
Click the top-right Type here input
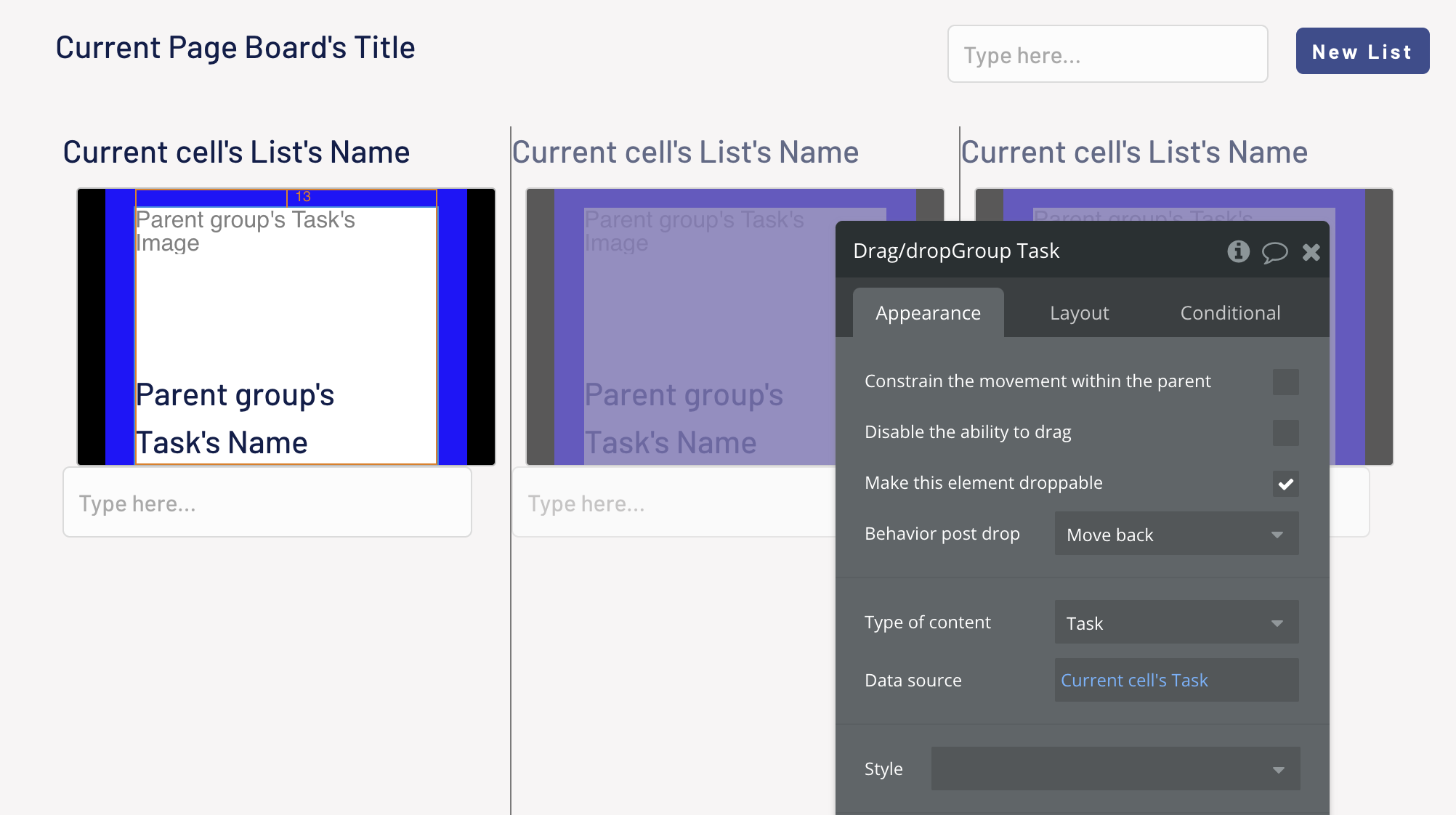1107,54
